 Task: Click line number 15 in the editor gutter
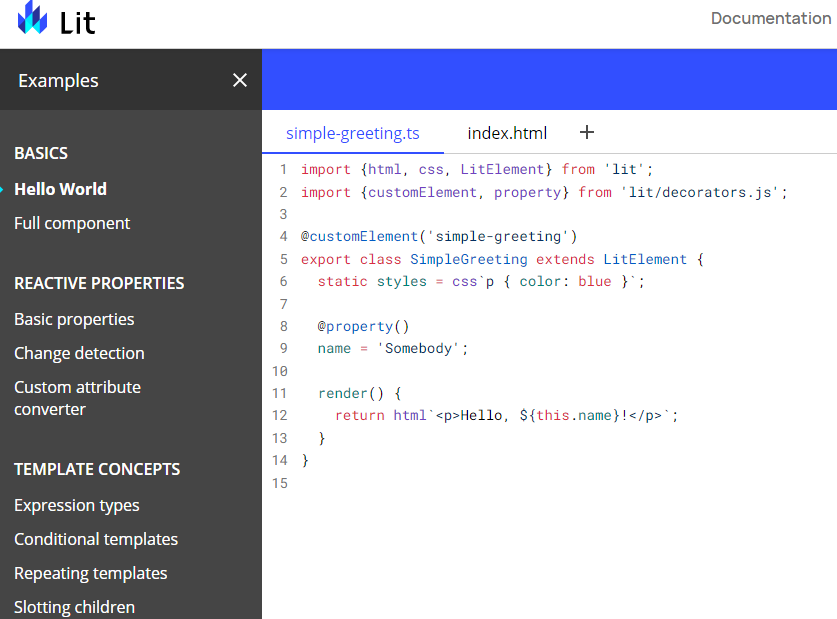[x=280, y=483]
